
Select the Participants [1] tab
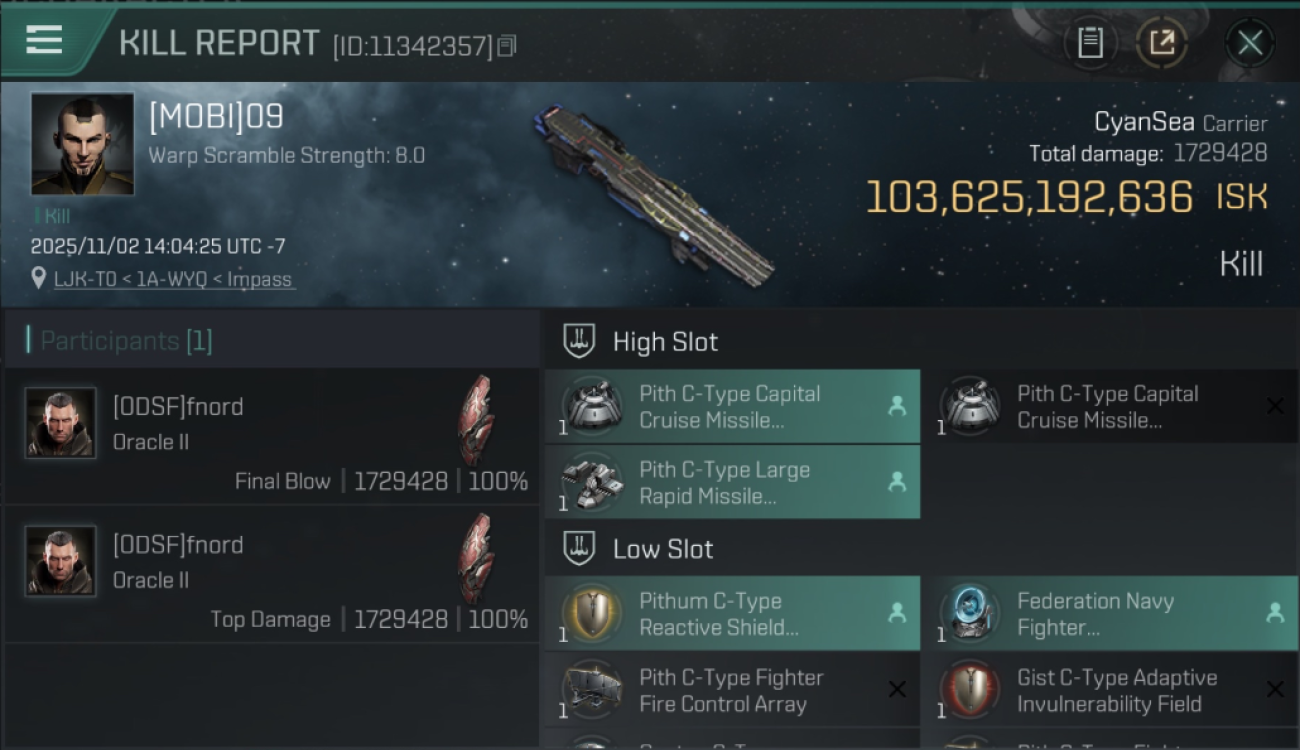tap(126, 341)
